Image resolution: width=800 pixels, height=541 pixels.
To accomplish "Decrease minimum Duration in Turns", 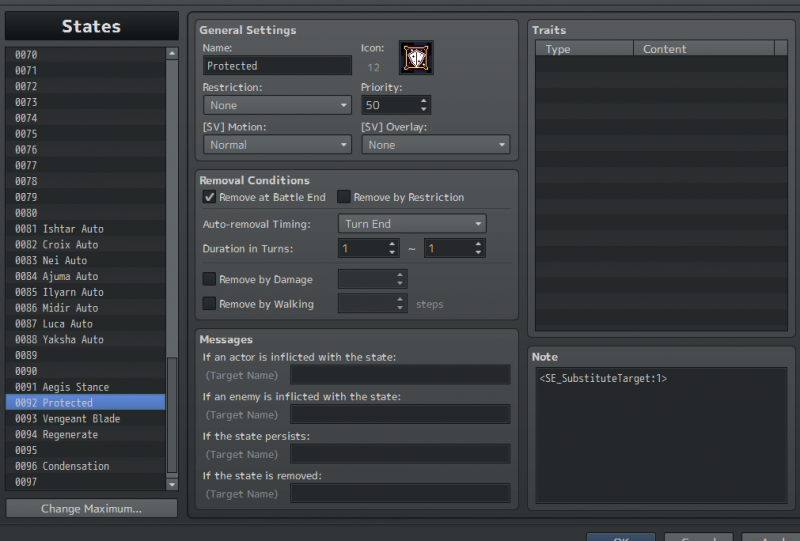I will point(392,252).
